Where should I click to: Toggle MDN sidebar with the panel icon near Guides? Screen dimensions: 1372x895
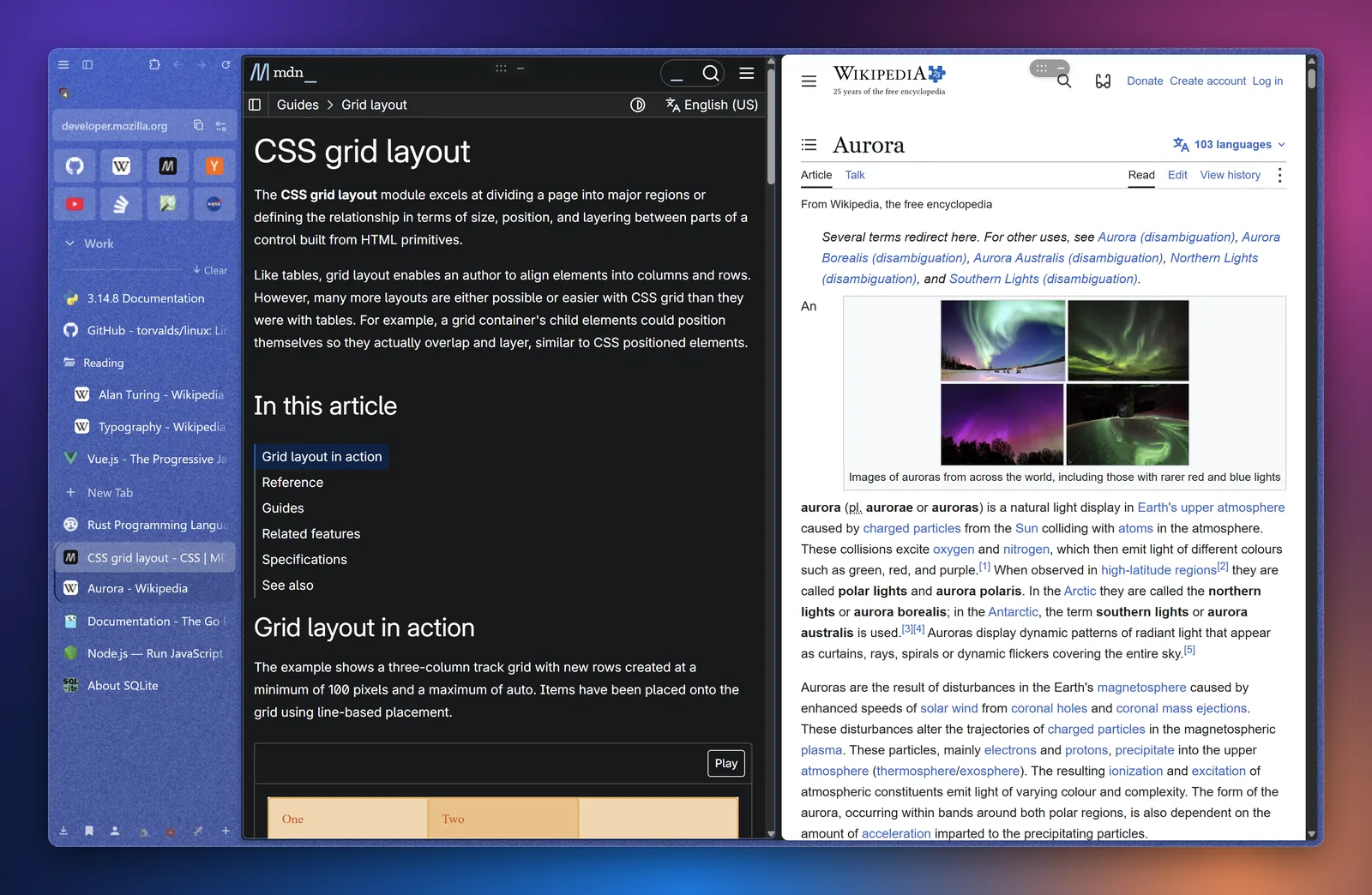point(255,105)
